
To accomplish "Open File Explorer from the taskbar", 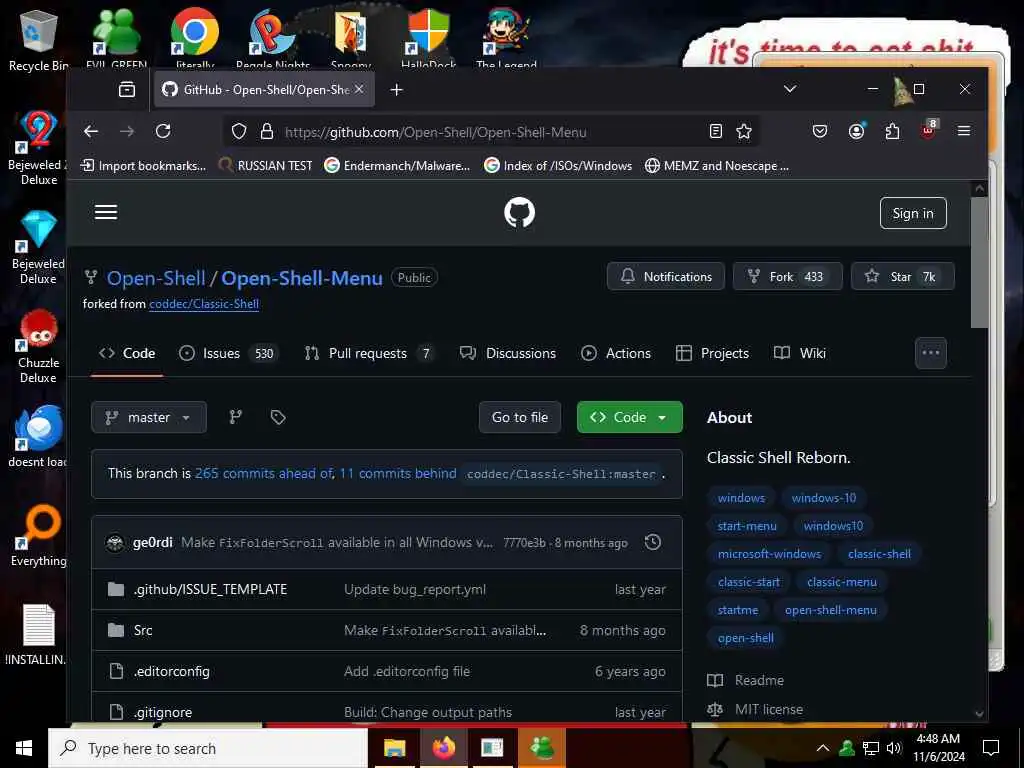I will [x=394, y=747].
